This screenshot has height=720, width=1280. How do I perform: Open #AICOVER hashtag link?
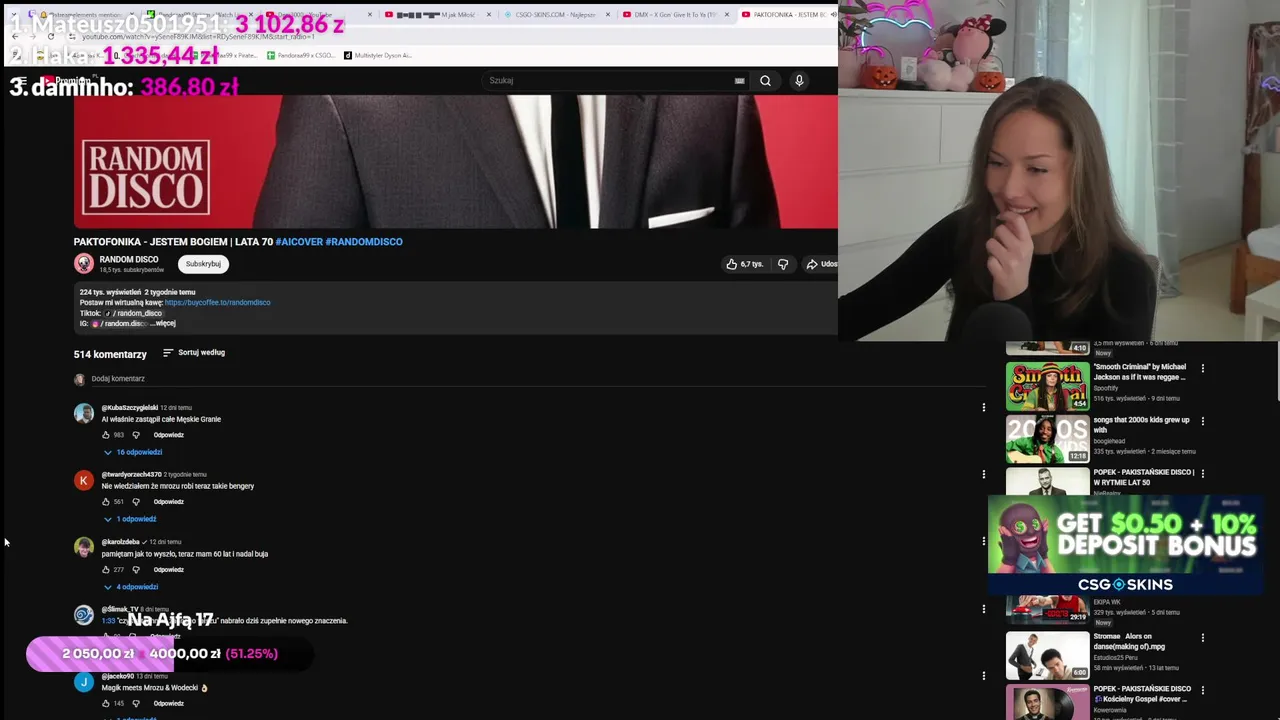pos(298,242)
